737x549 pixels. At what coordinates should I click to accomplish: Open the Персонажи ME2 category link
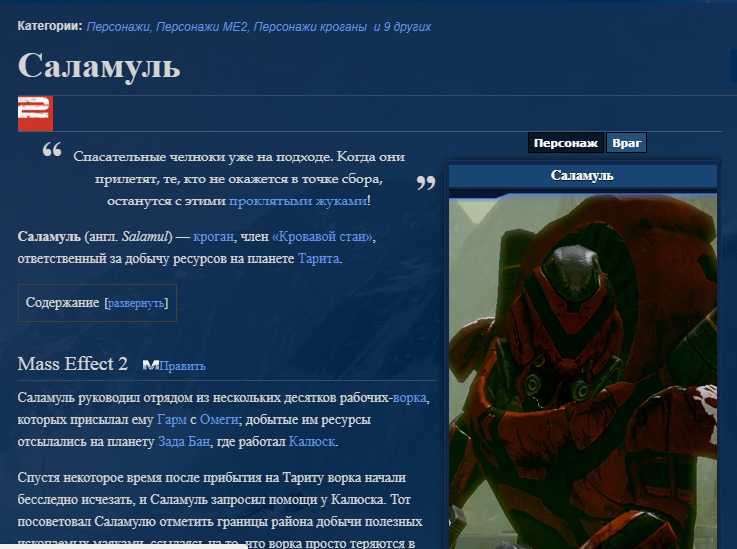[x=202, y=27]
